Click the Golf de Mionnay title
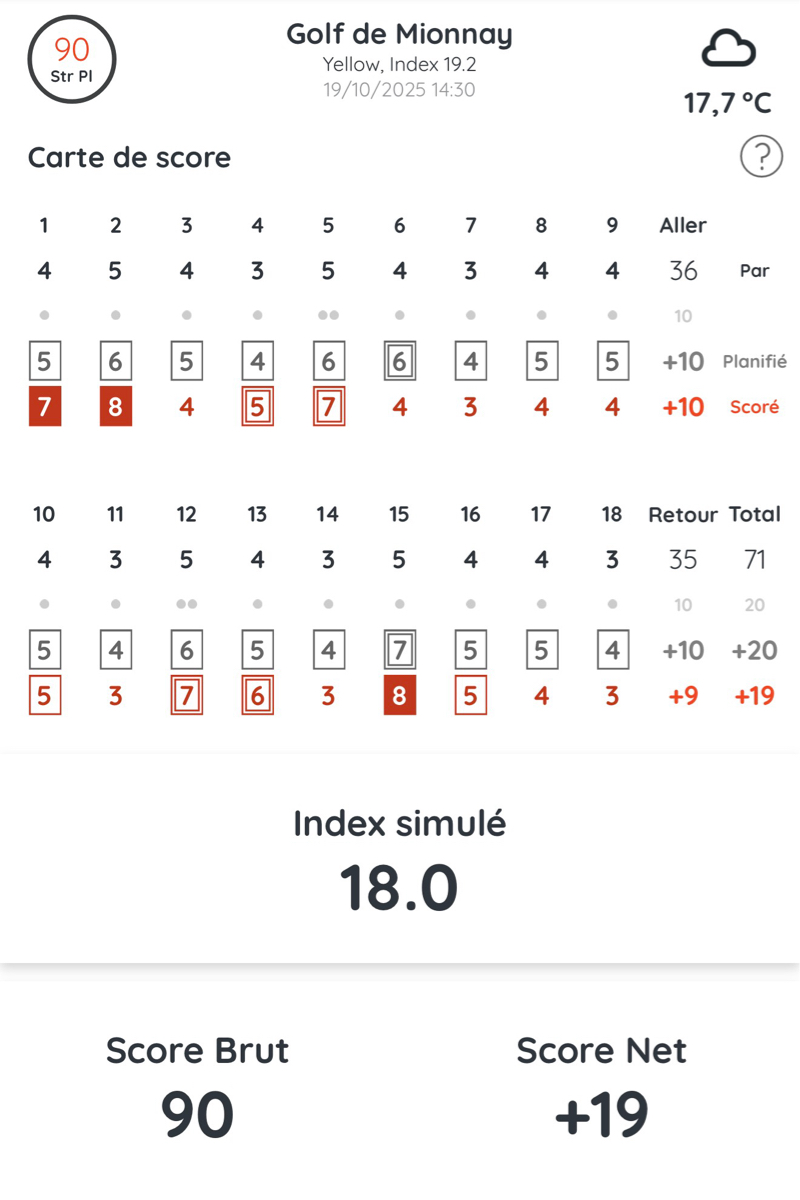The width and height of the screenshot is (800, 1200). click(399, 34)
